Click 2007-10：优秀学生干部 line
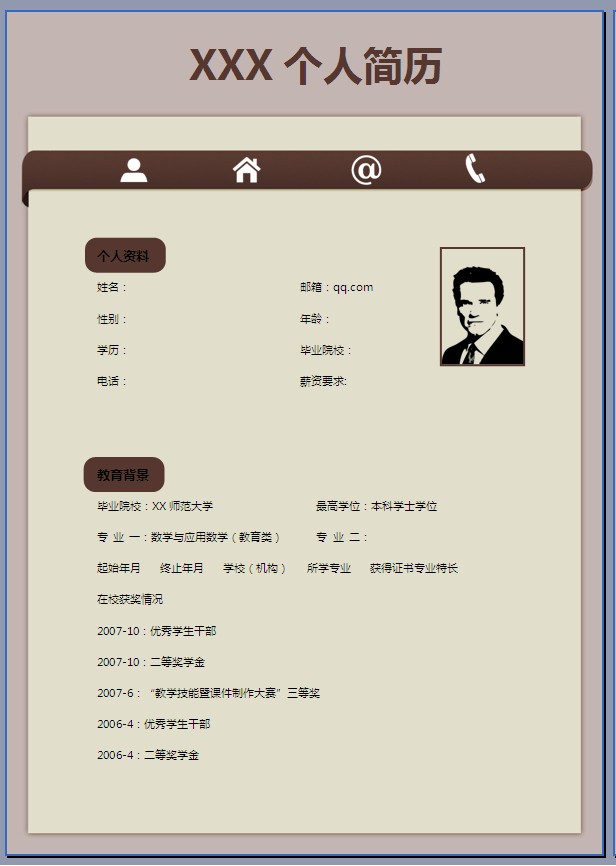Screen dimensions: 616x866 pos(156,631)
